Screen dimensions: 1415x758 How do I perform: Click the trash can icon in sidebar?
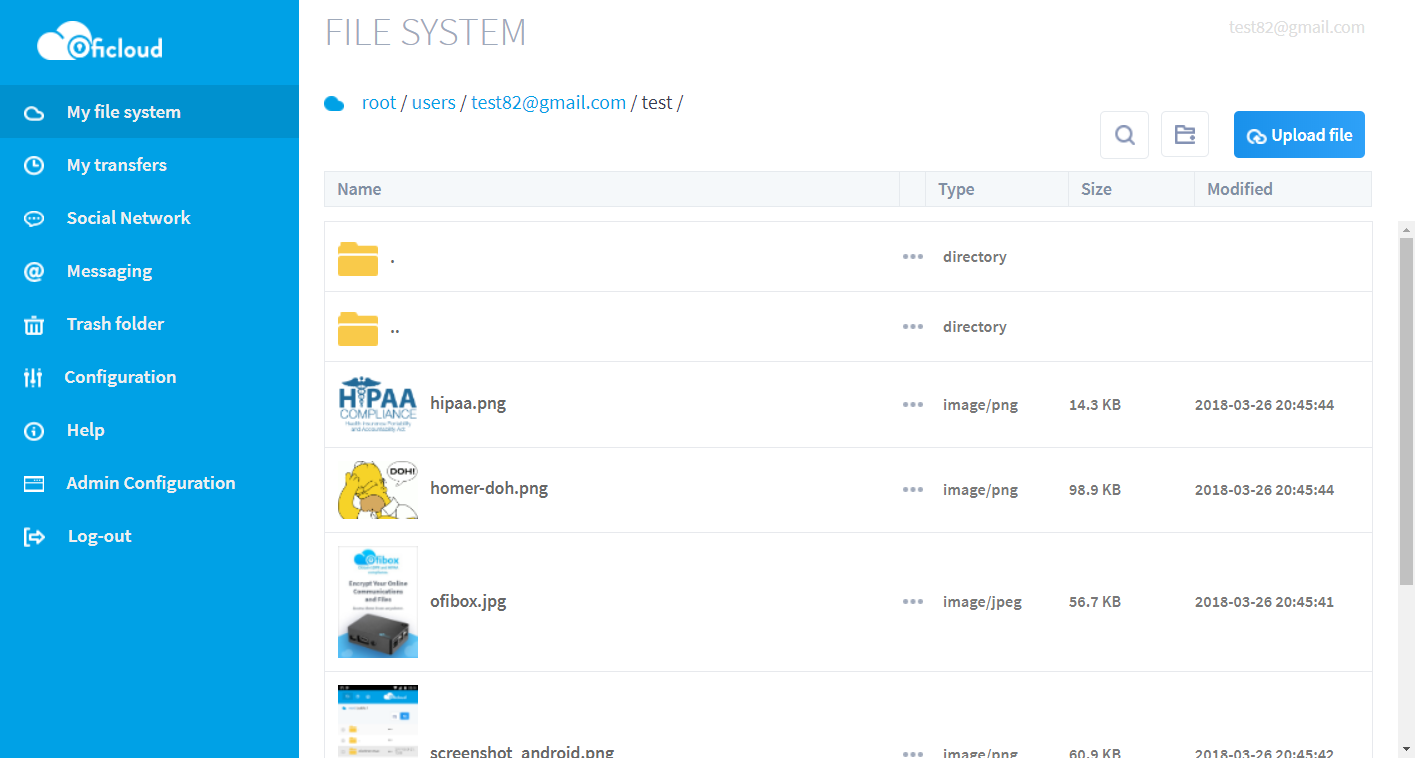coord(34,324)
